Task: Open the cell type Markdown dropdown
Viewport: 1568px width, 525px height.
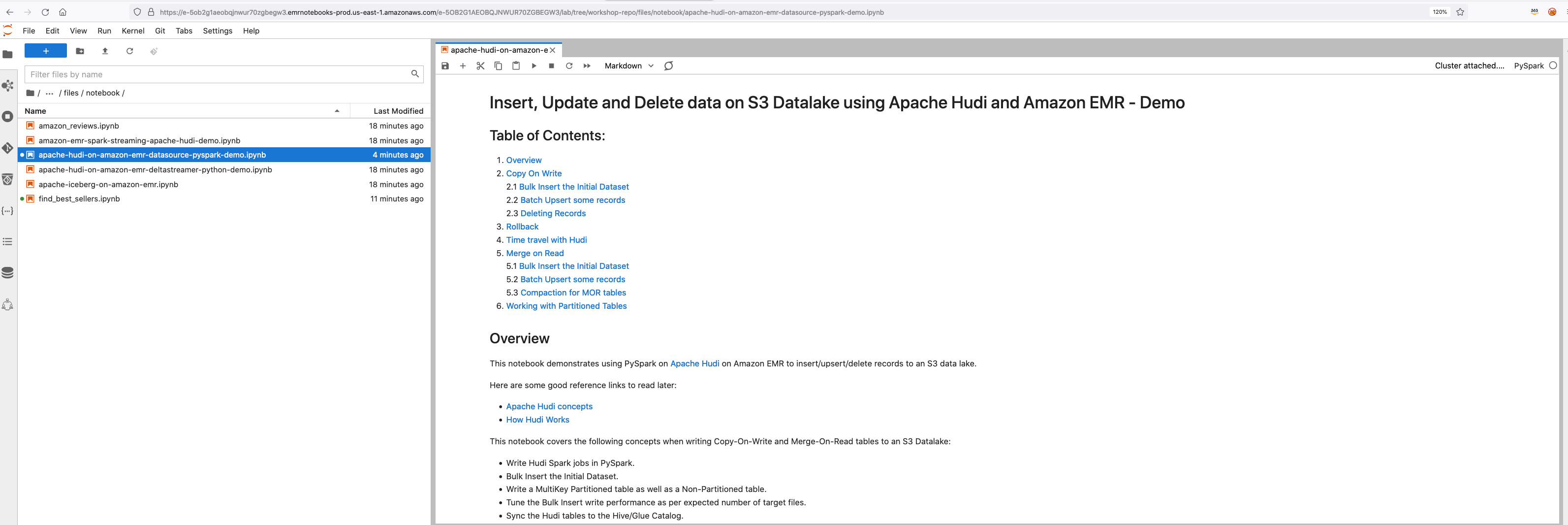Action: point(629,66)
